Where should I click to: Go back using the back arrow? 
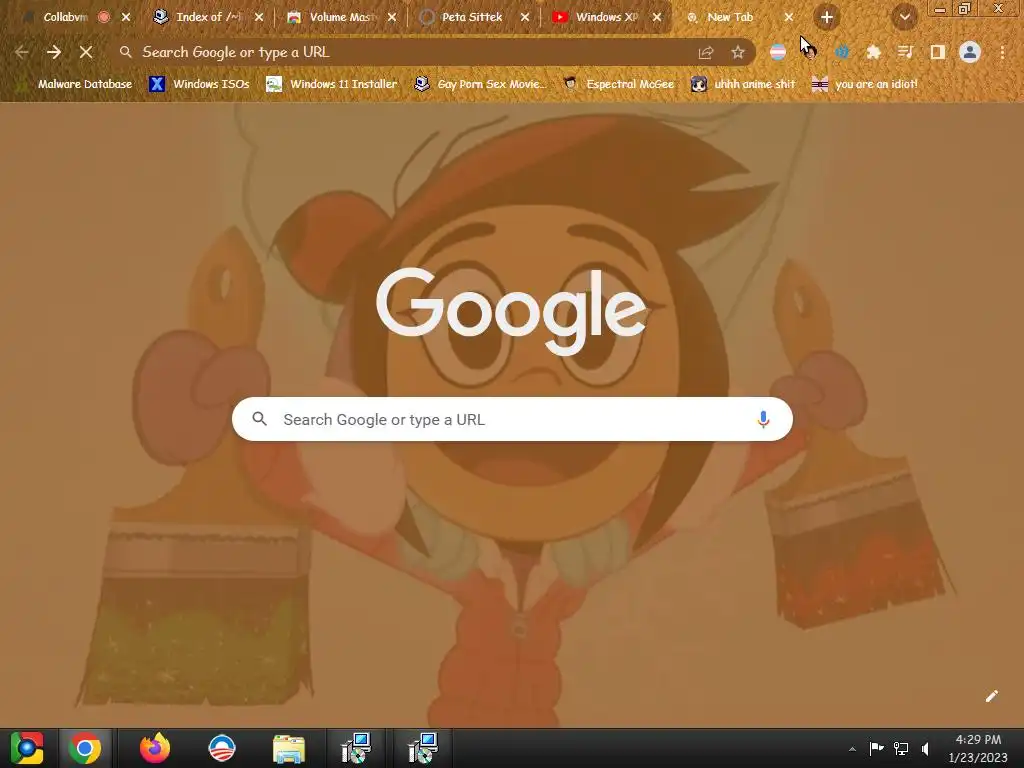coord(22,52)
